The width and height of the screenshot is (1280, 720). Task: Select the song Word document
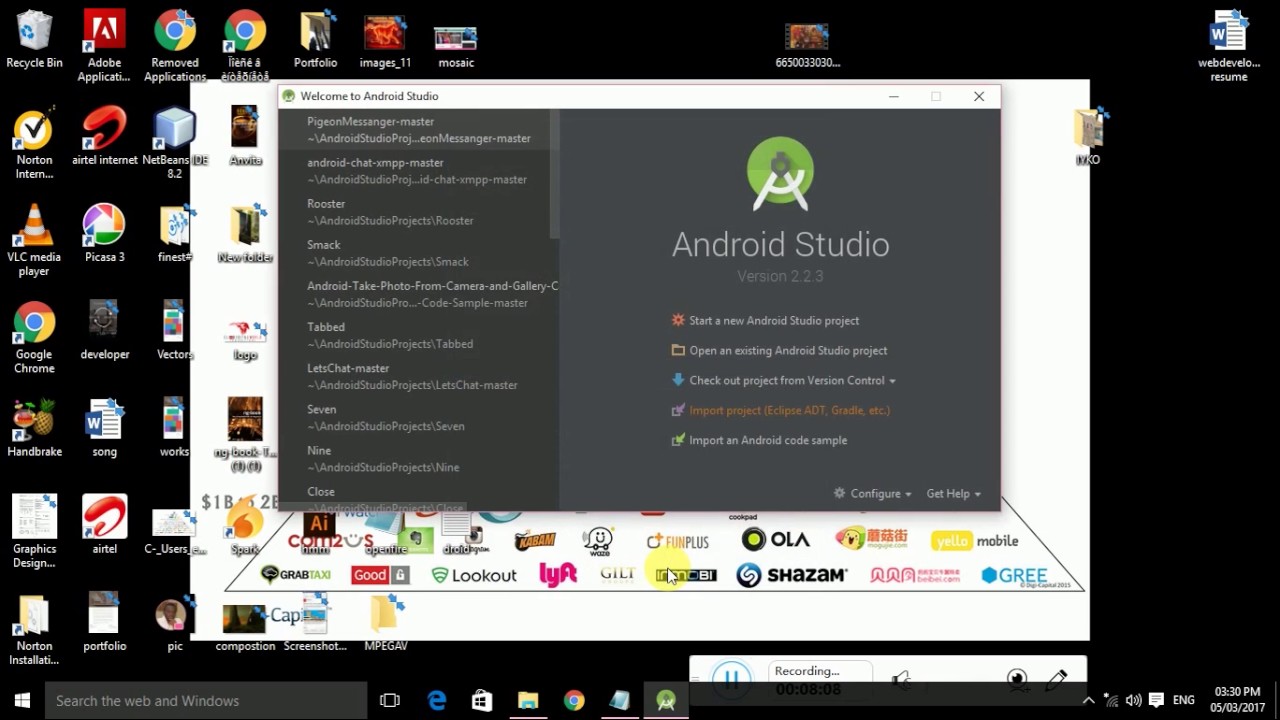tap(104, 428)
